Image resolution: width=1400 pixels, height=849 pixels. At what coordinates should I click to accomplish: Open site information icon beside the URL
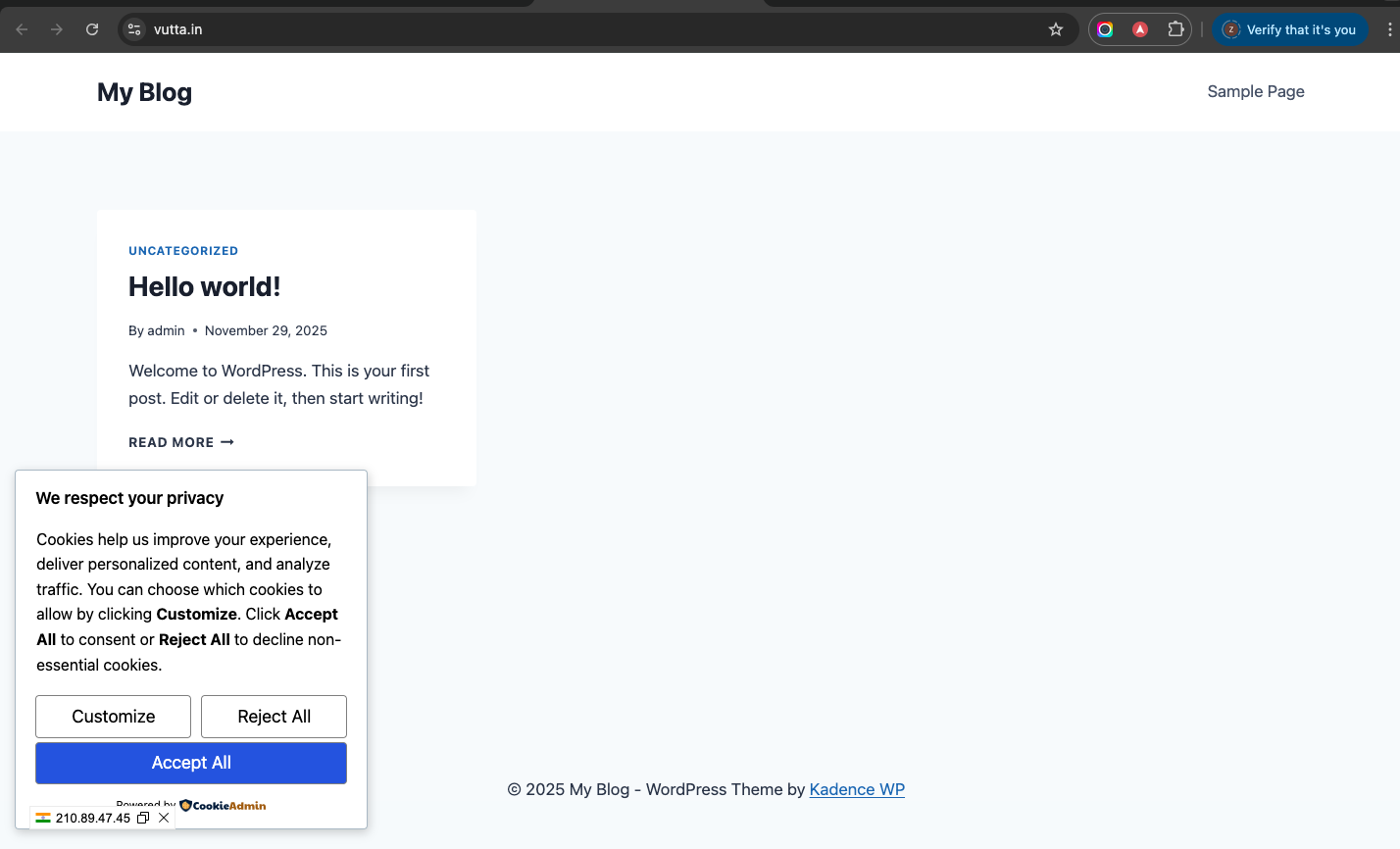click(135, 29)
